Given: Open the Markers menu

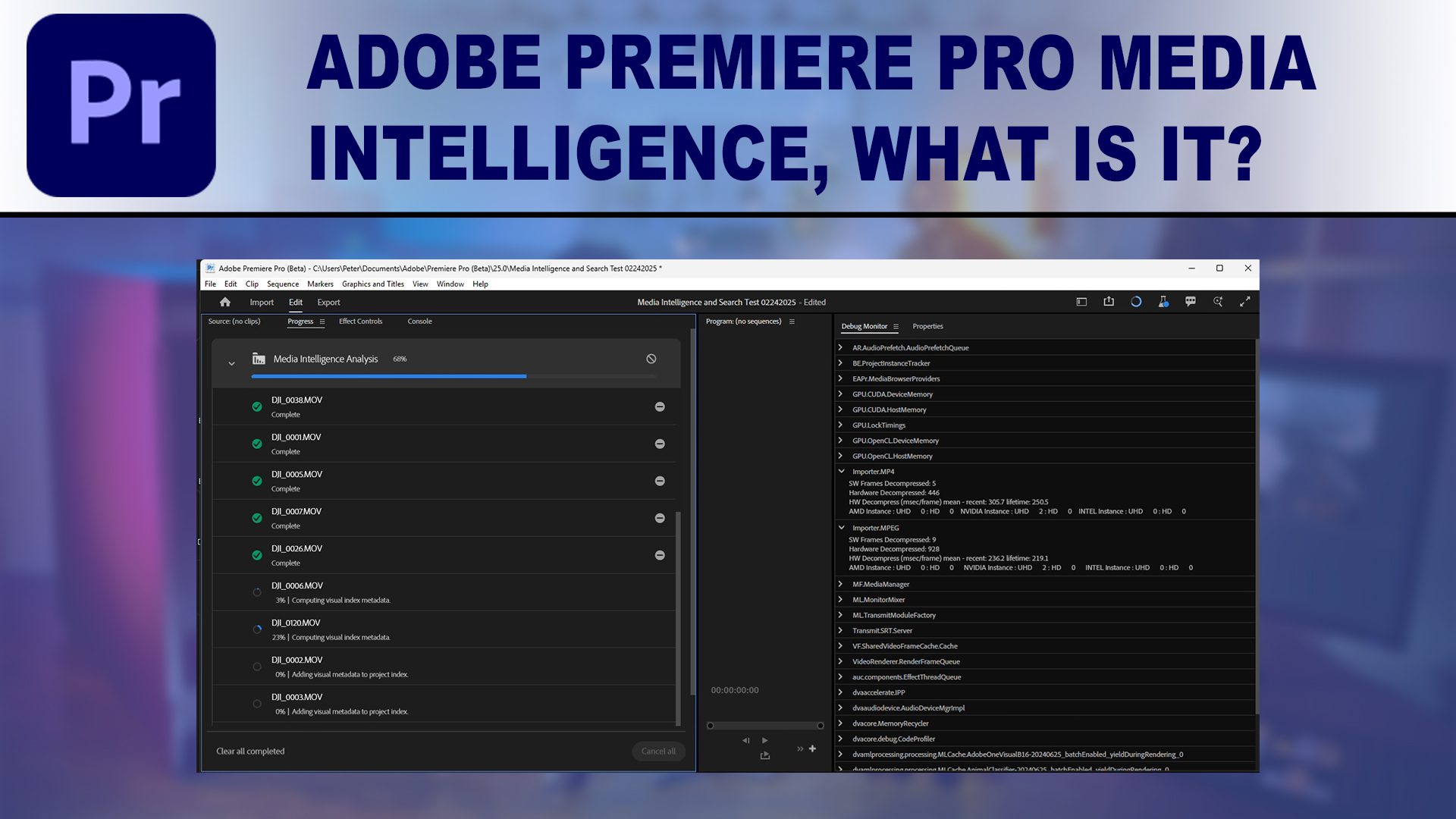Looking at the screenshot, I should tap(320, 284).
